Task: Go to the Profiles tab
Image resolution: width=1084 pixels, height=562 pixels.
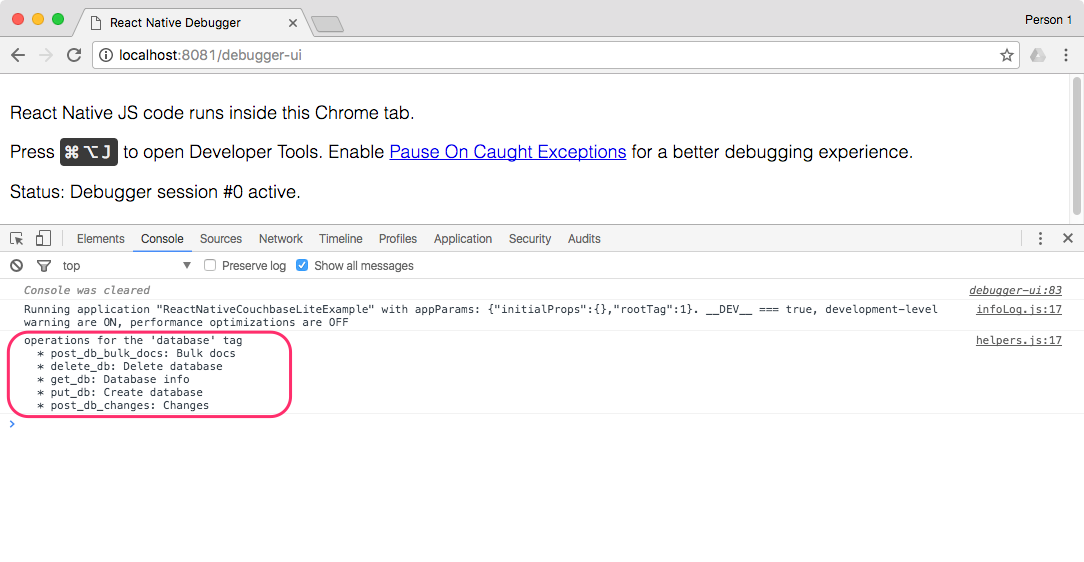Action: pos(398,238)
